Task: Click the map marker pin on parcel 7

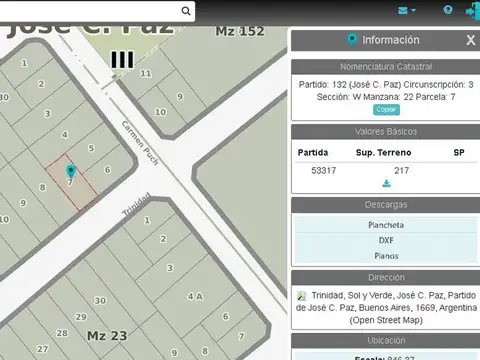Action: click(x=70, y=172)
